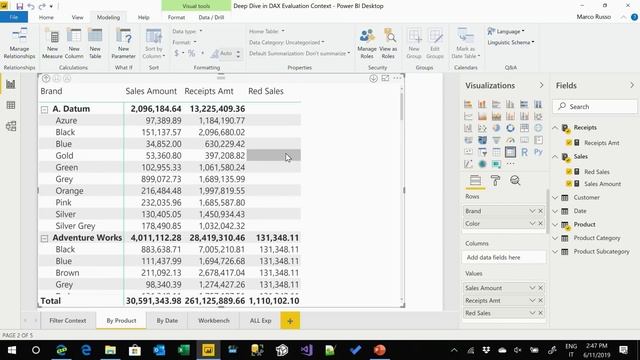Open More options ellipsis on visual
640x360 pixels.
tap(398, 78)
